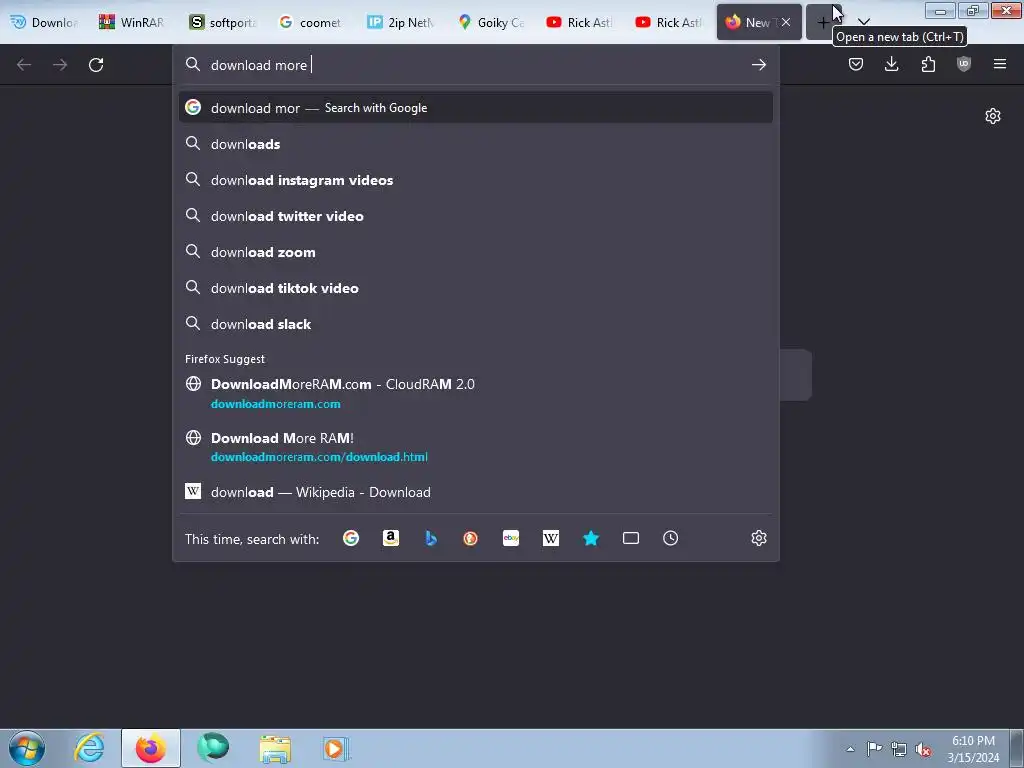The height and width of the screenshot is (768, 1024).
Task: Select the 'downloads' suggestion
Action: [x=475, y=144]
